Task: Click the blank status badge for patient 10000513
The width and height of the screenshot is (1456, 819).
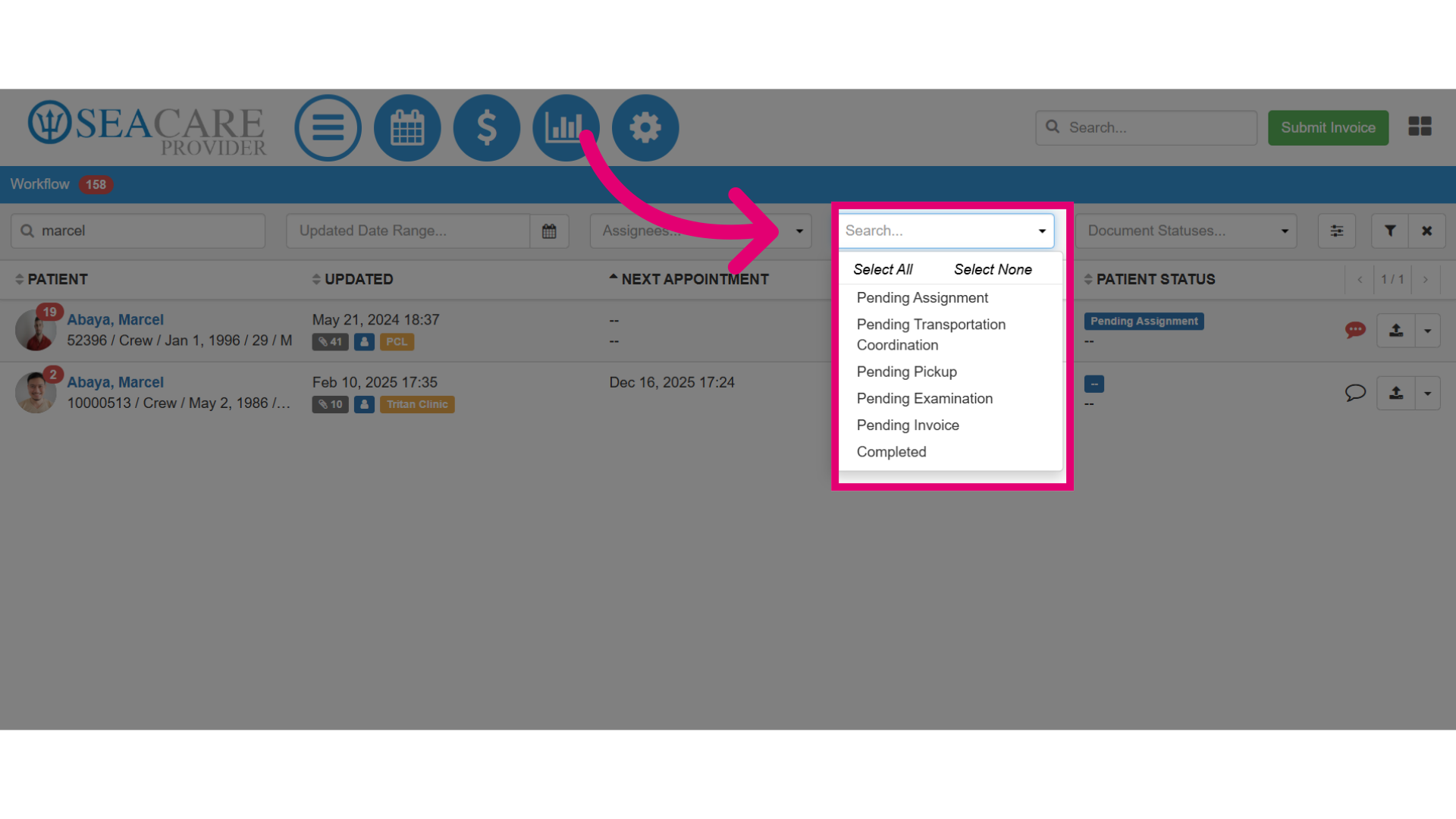Action: pos(1094,384)
